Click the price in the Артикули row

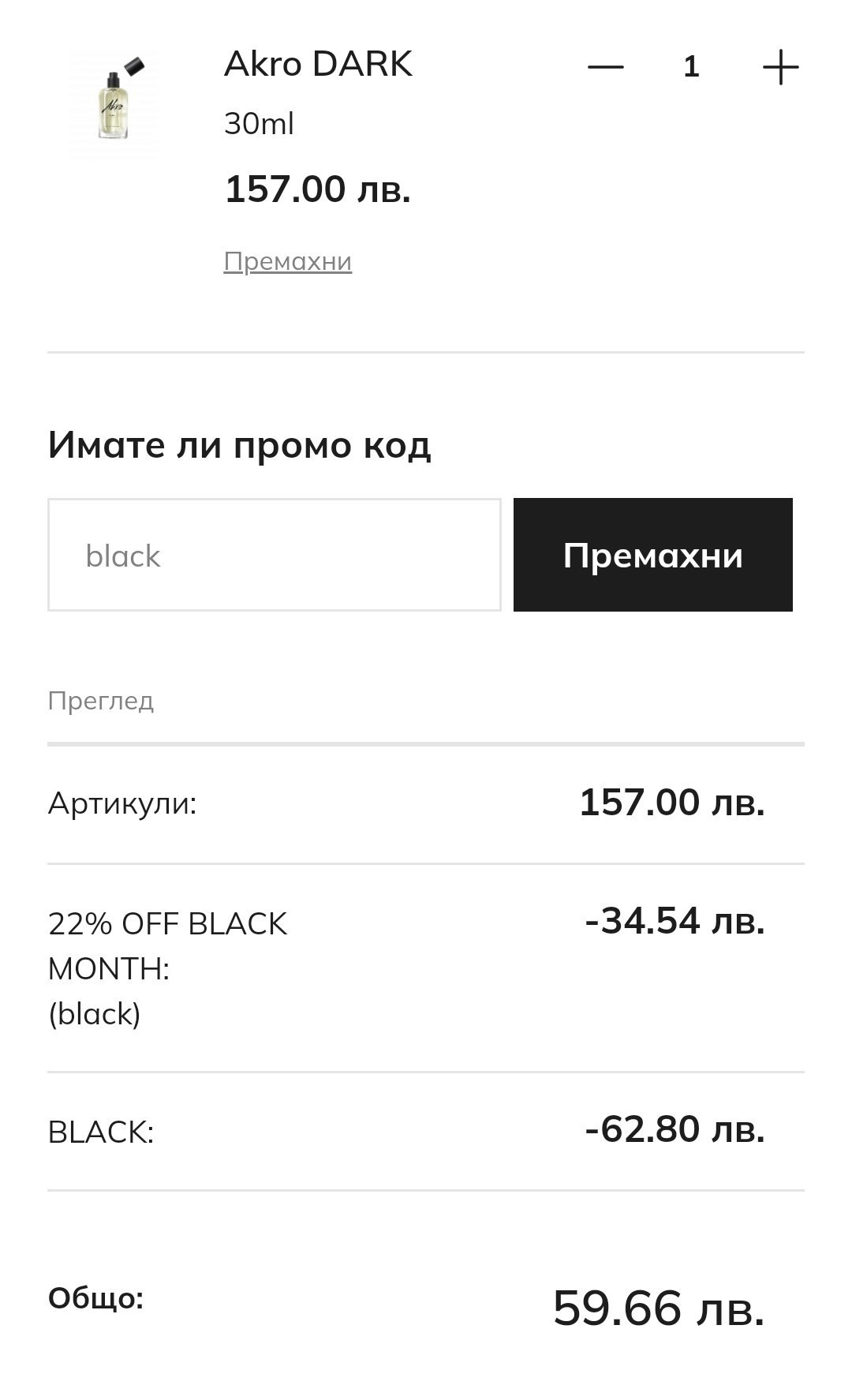click(x=671, y=803)
